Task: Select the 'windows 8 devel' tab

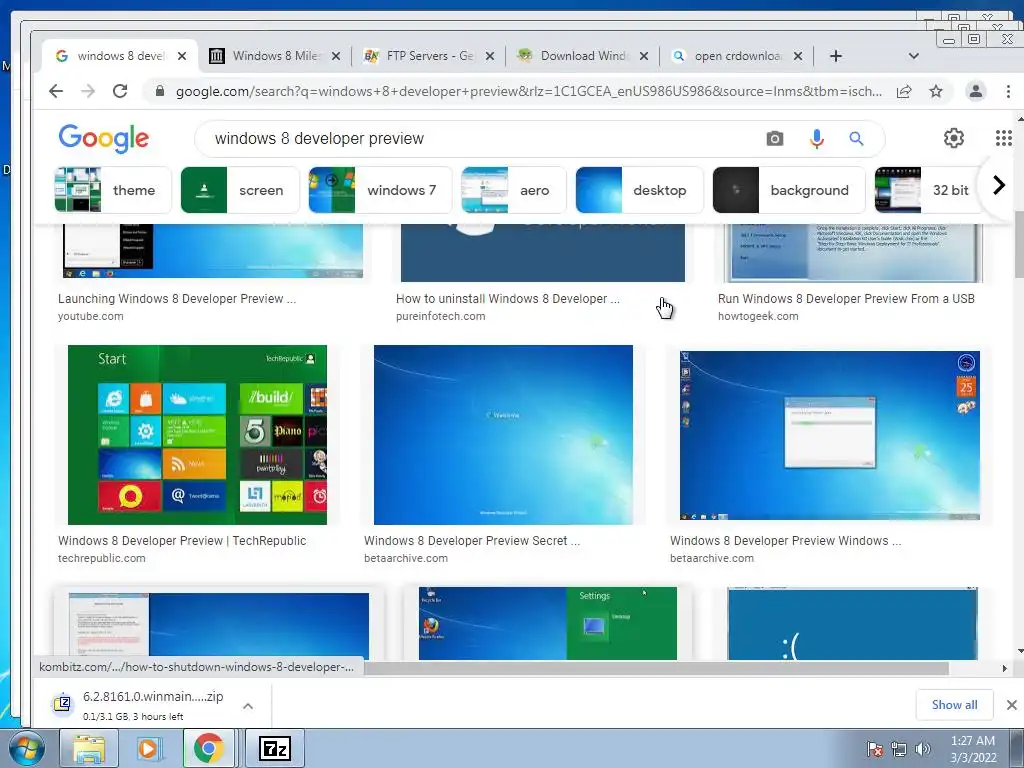Action: point(121,56)
